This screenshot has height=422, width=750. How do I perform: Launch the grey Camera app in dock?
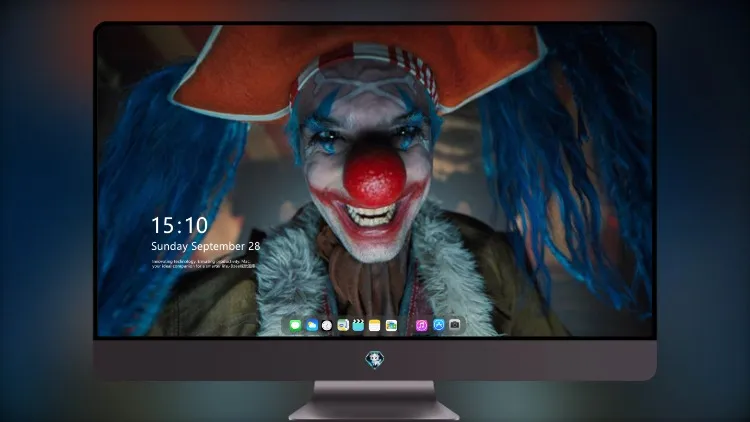click(455, 325)
